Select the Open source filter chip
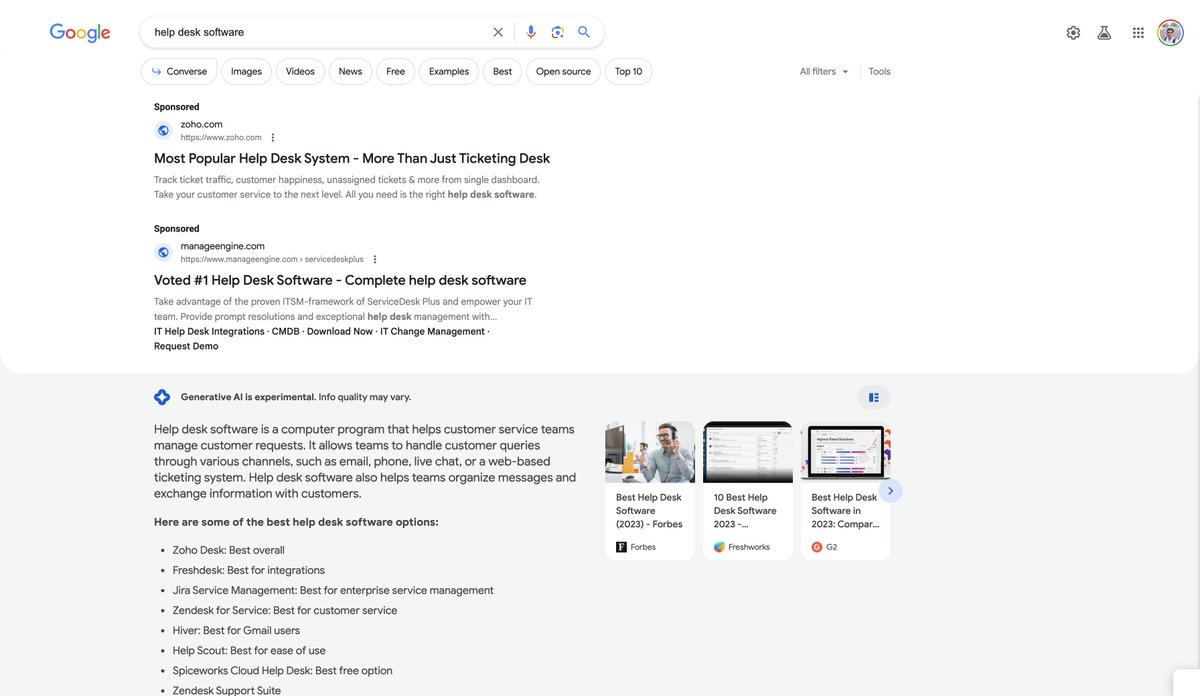The image size is (1200, 696). click(x=563, y=71)
